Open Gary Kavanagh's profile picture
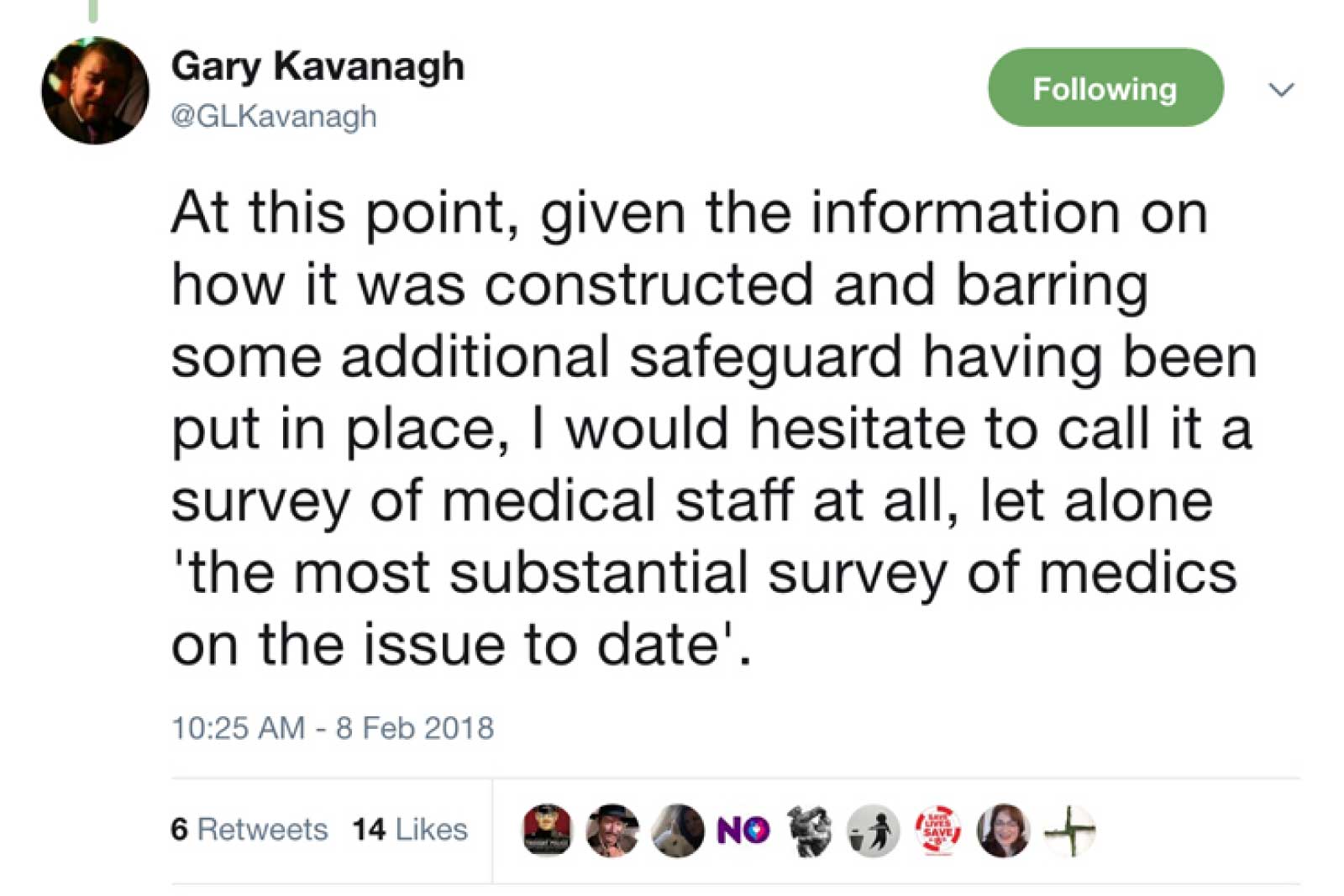This screenshot has width=1344, height=896. [95, 91]
